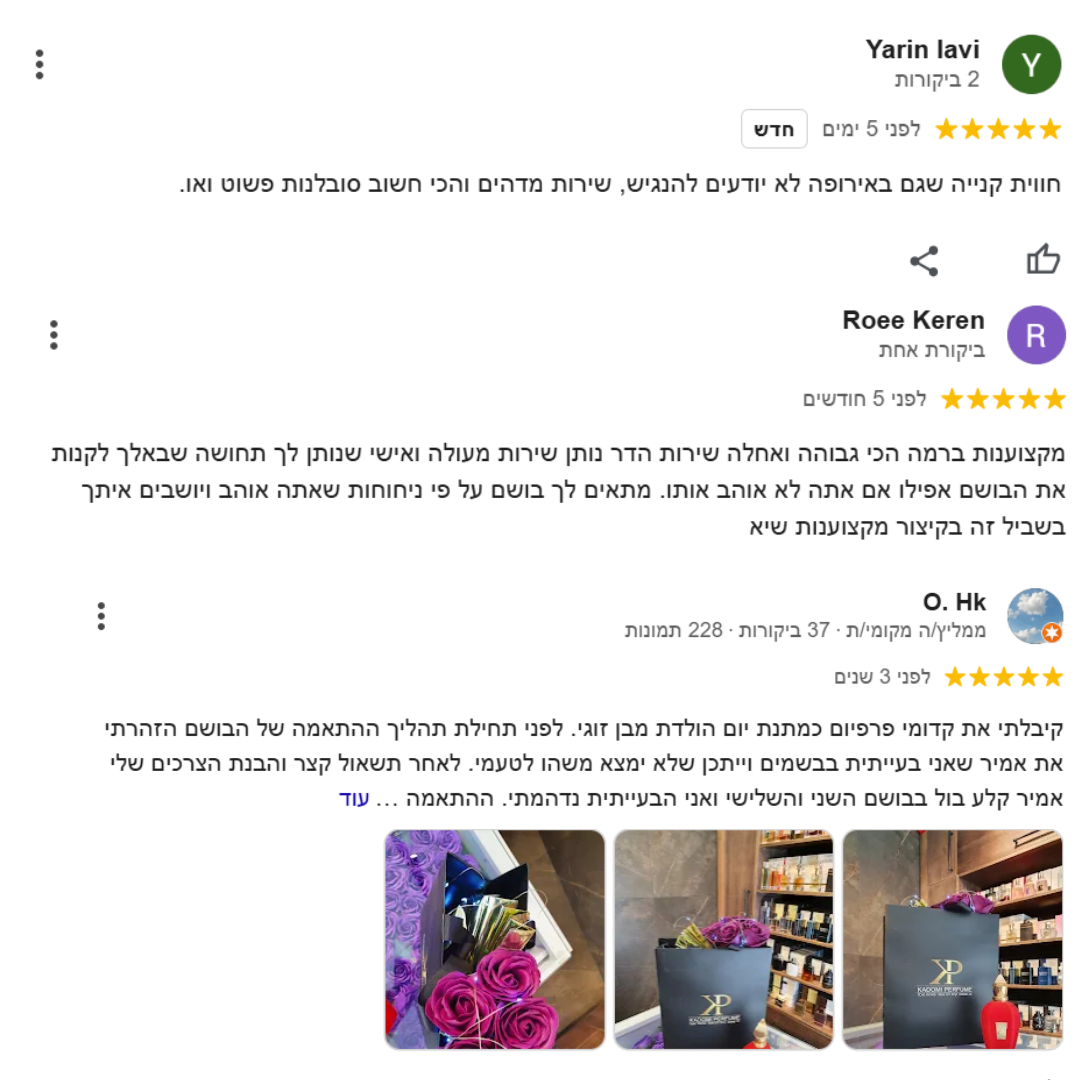
Task: Click five-star rating on Yarin lavi's review
Action: (x=998, y=129)
